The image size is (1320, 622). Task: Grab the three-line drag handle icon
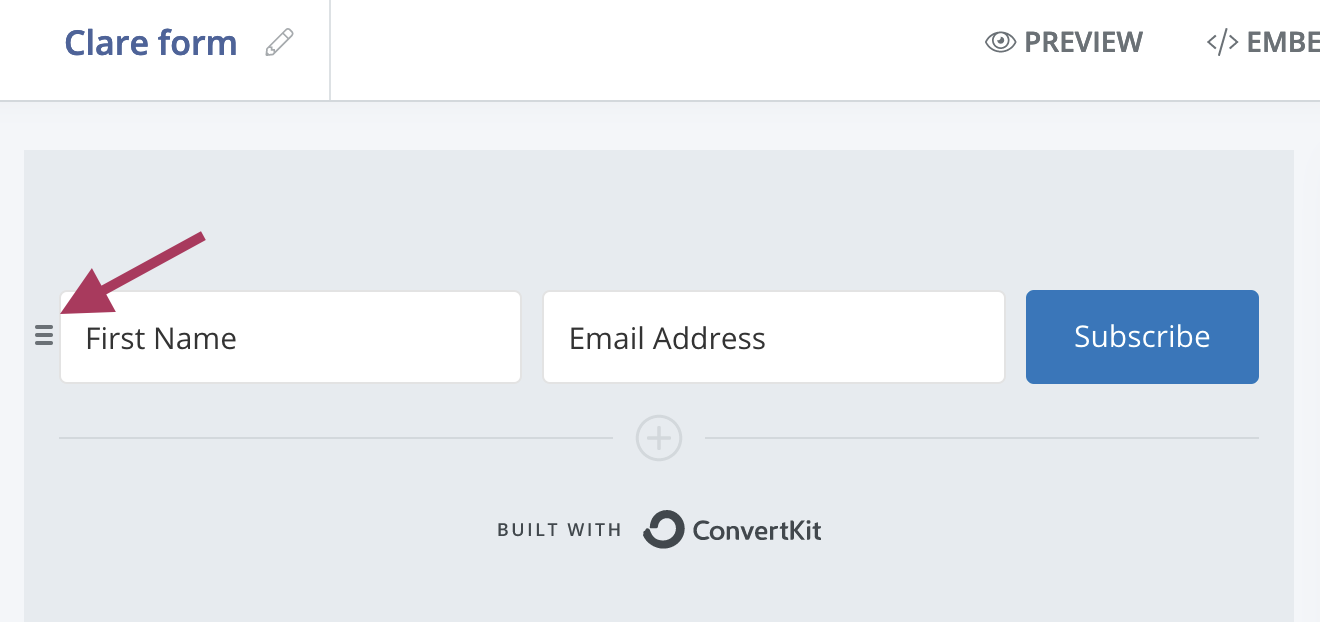43,336
